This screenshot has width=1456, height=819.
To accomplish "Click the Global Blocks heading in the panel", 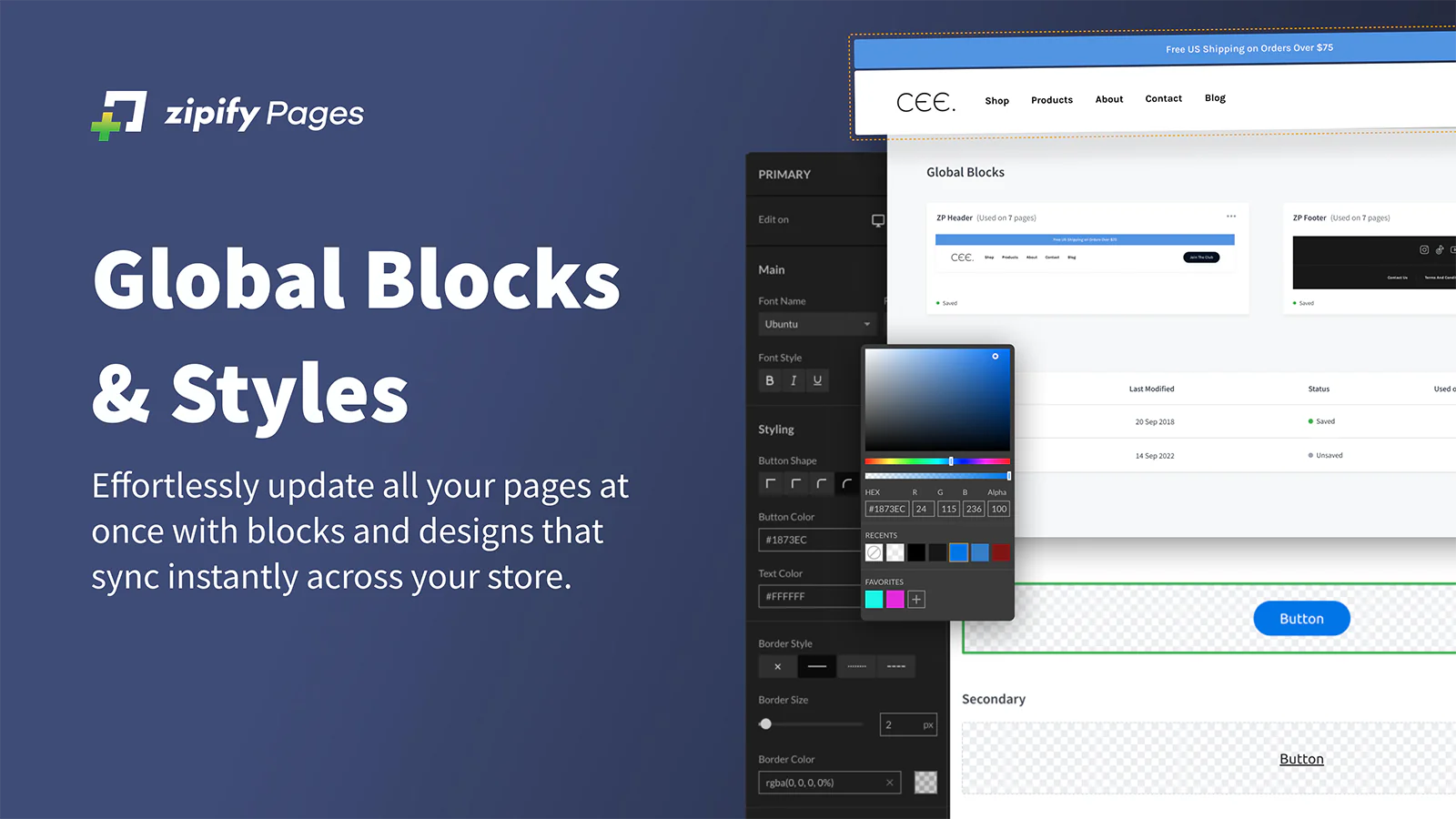I will 966,172.
